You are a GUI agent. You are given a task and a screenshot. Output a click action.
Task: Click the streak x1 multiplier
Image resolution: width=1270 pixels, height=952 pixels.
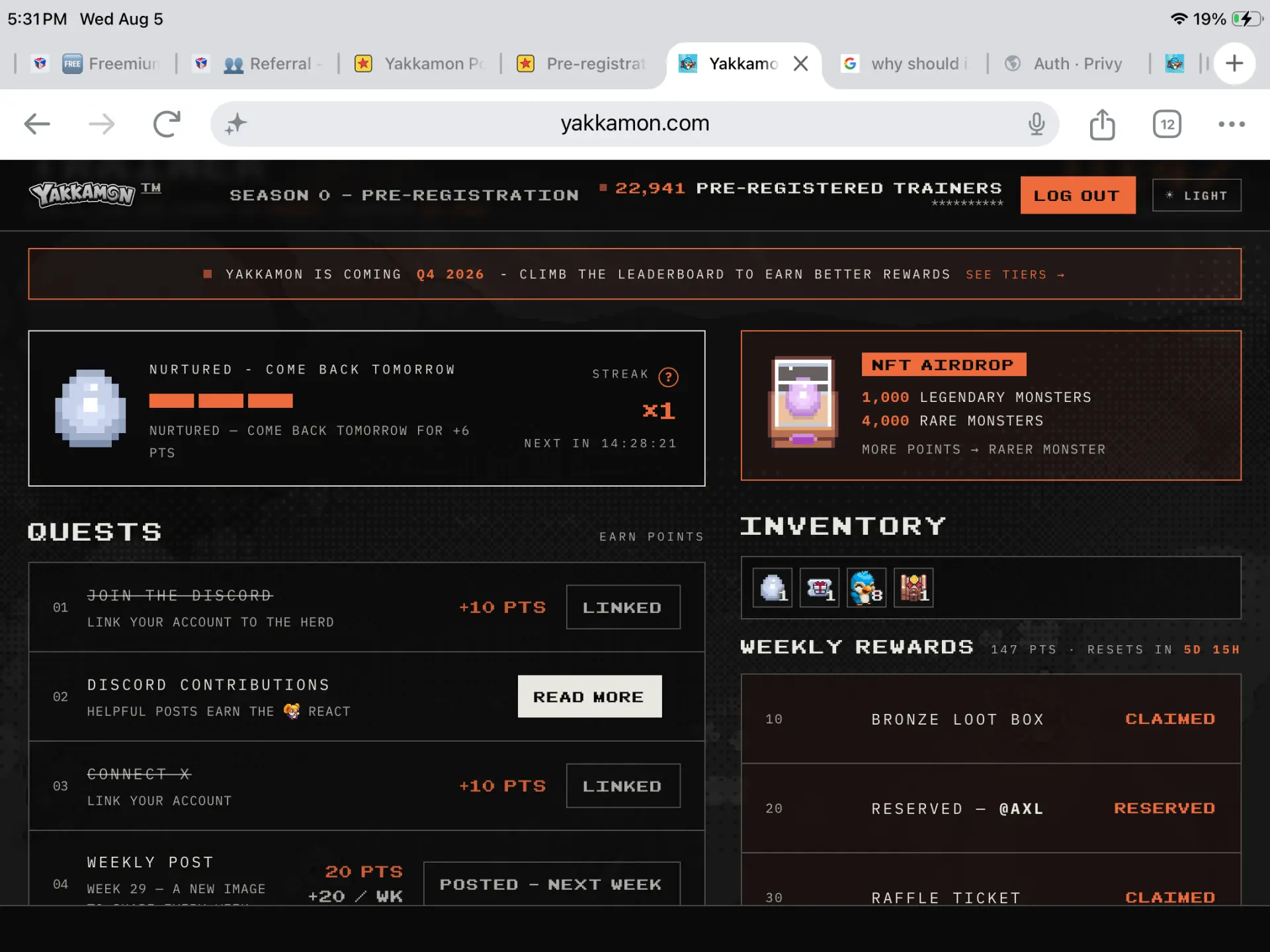(x=659, y=411)
